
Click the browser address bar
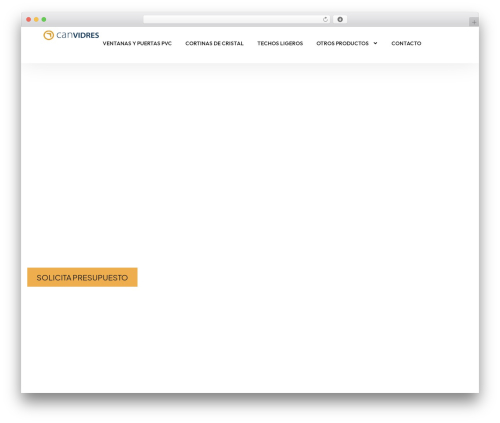point(236,20)
